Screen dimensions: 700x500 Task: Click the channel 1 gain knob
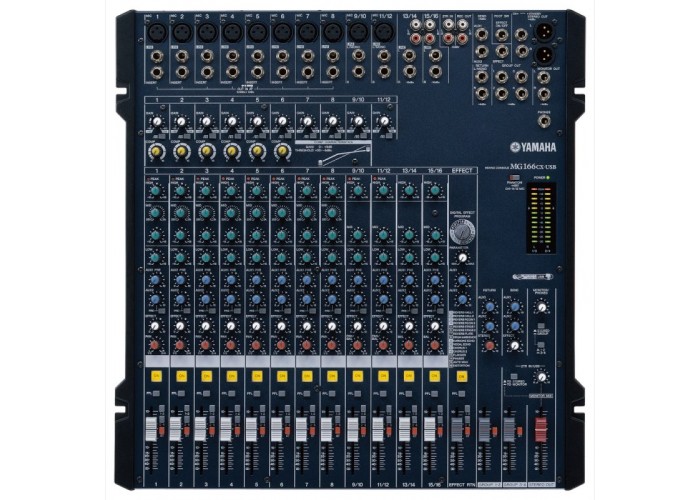pos(156,123)
